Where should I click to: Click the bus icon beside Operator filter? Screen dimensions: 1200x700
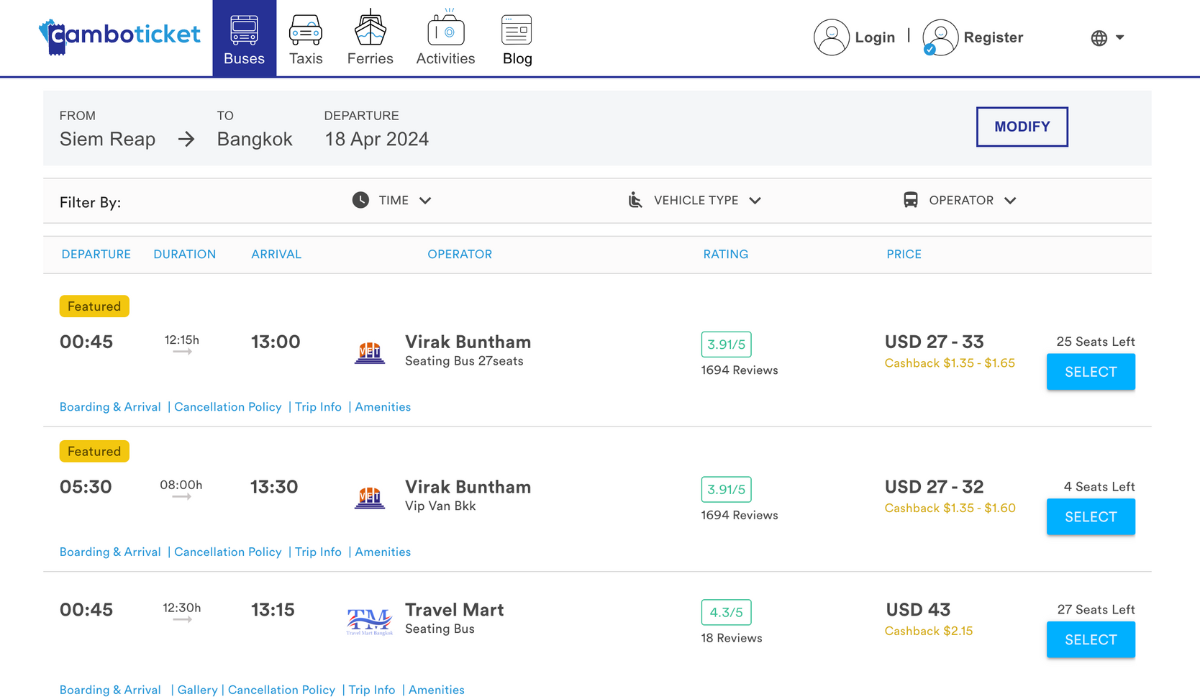[910, 200]
